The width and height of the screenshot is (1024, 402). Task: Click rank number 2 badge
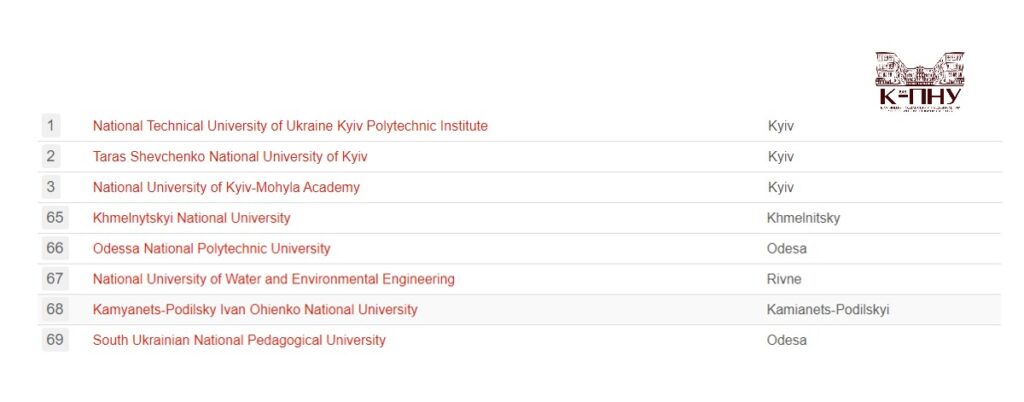pyautogui.click(x=51, y=157)
